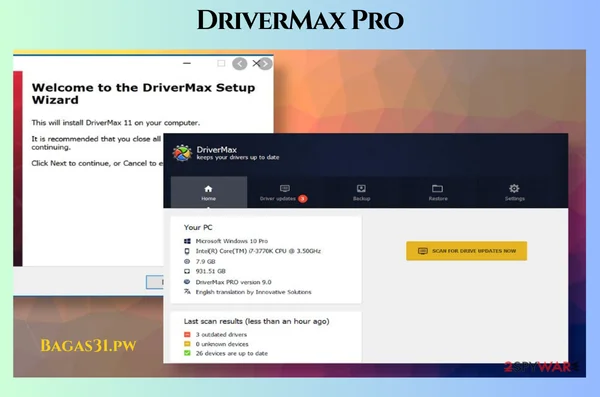
Task: Click 'This will install DriverMax 11' text
Action: coord(116,123)
